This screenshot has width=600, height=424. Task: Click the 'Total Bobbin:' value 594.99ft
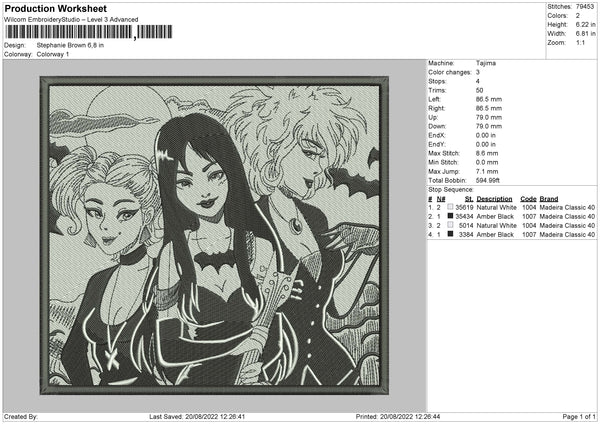[488, 180]
